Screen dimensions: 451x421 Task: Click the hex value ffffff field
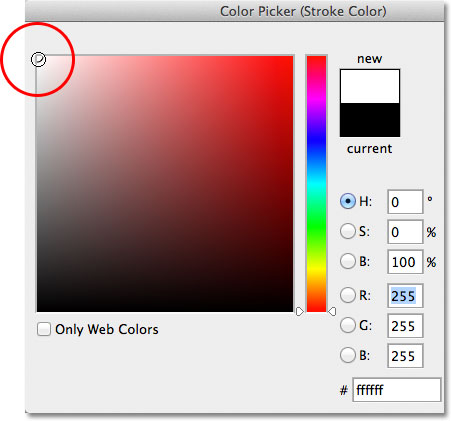[x=397, y=390]
